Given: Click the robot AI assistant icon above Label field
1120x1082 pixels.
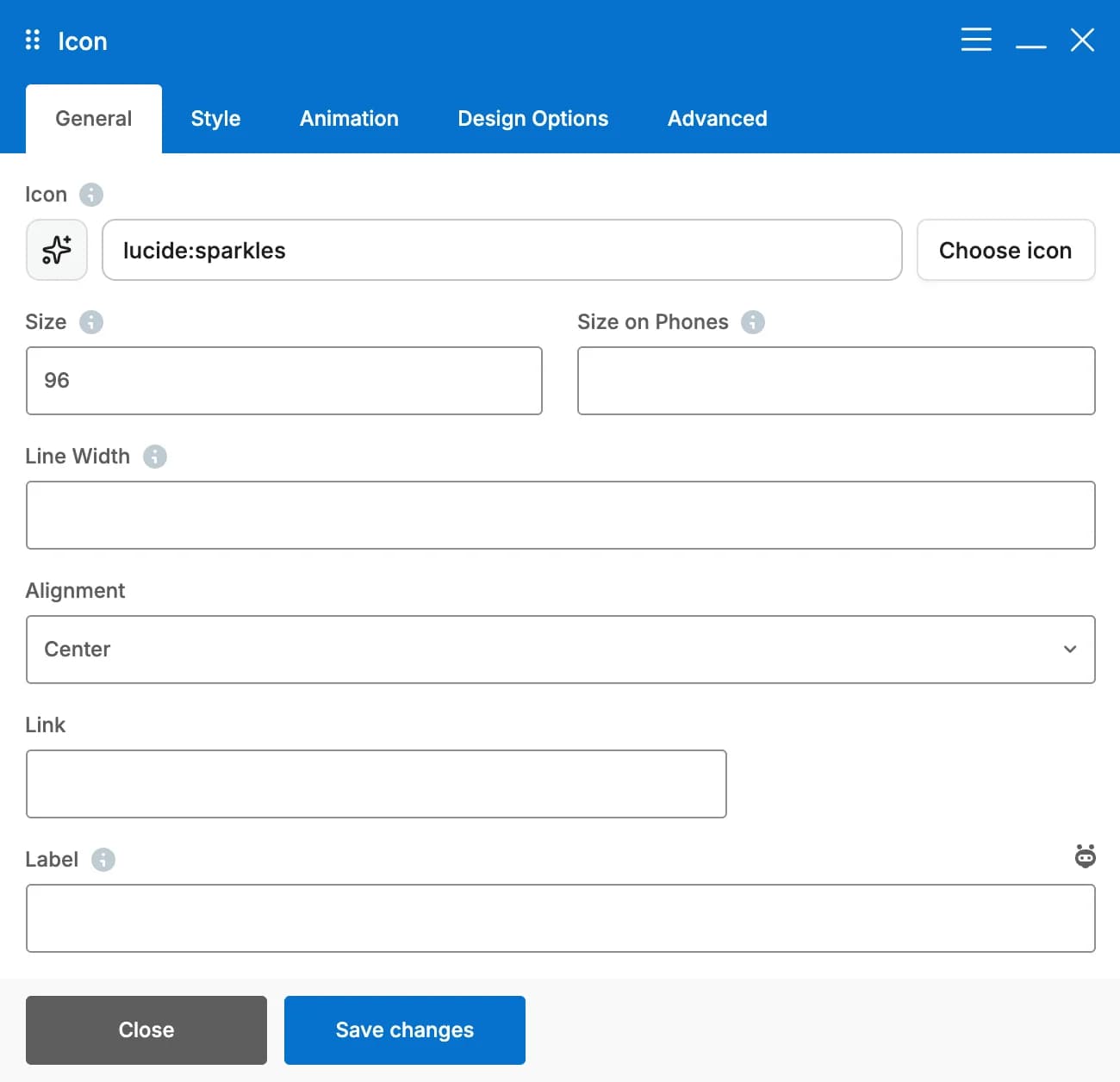Looking at the screenshot, I should [x=1086, y=856].
